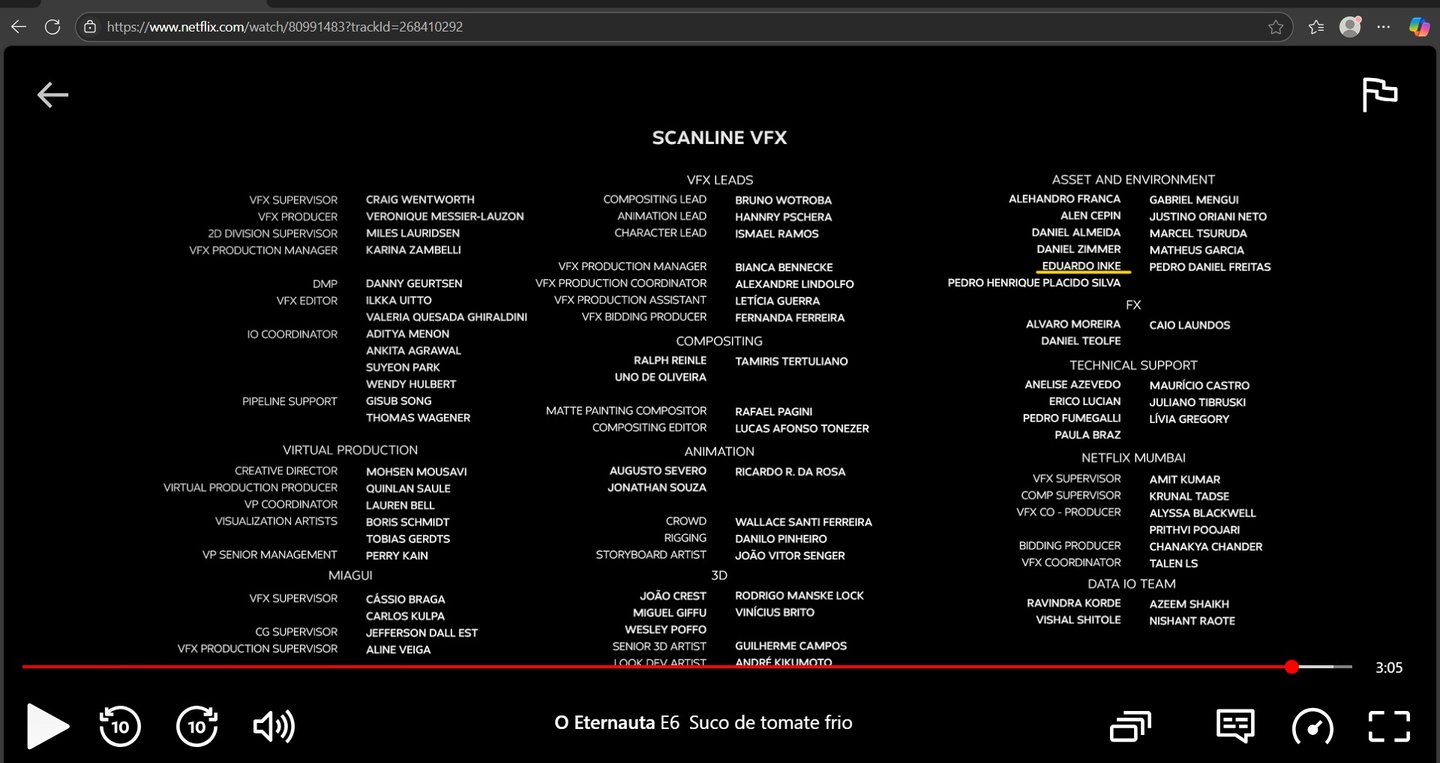Open the browser profile avatar
1440x763 pixels.
coord(1350,27)
